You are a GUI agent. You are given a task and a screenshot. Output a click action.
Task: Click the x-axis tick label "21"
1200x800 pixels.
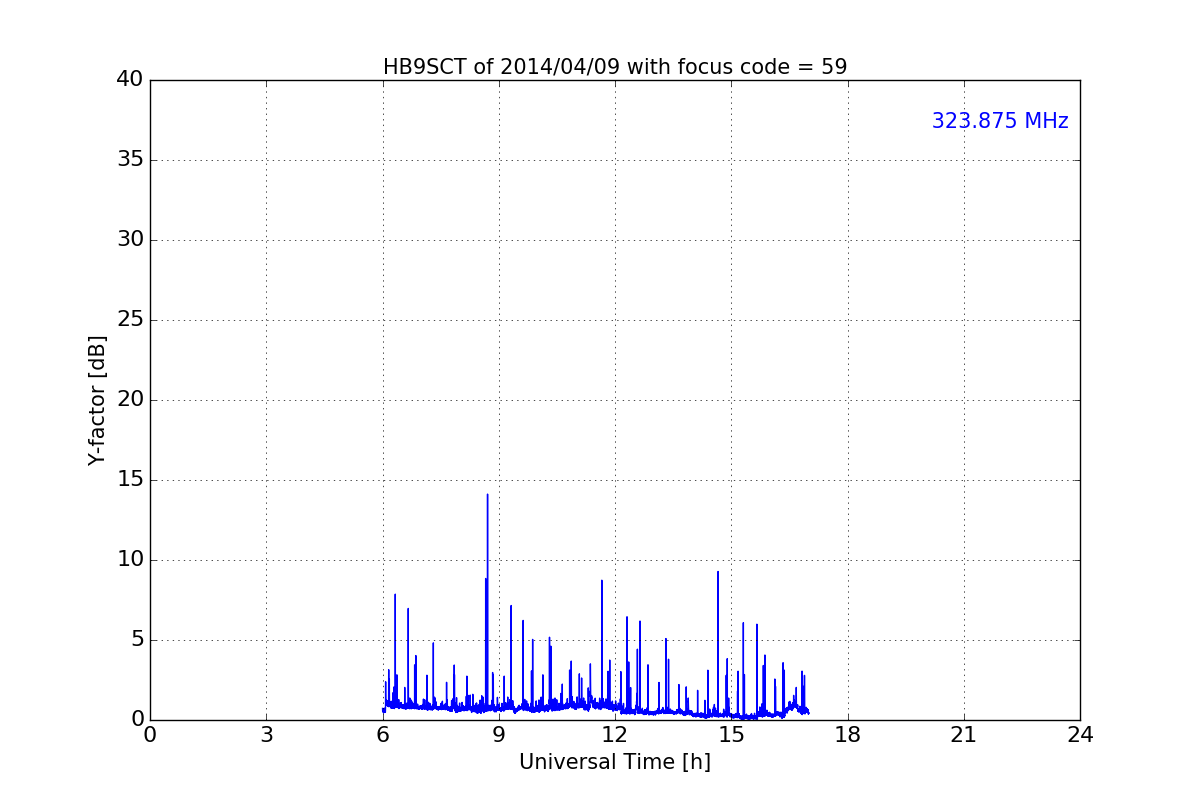coord(964,734)
